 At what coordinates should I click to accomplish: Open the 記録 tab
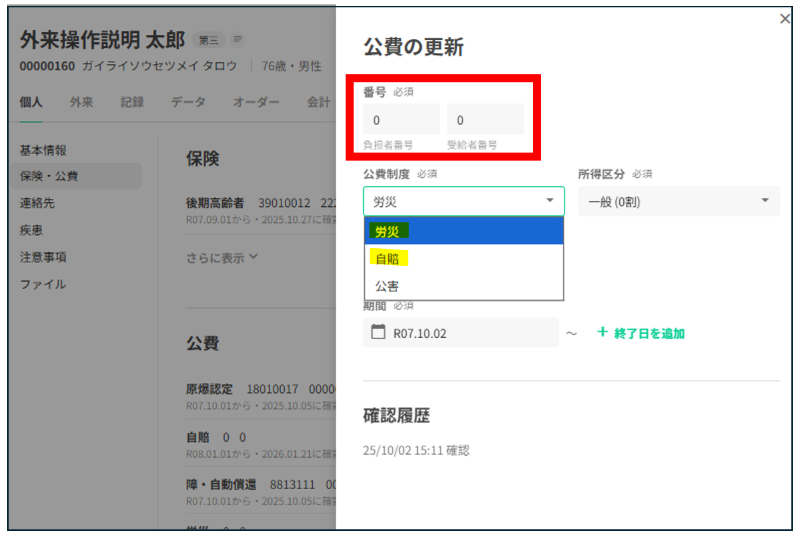132,101
